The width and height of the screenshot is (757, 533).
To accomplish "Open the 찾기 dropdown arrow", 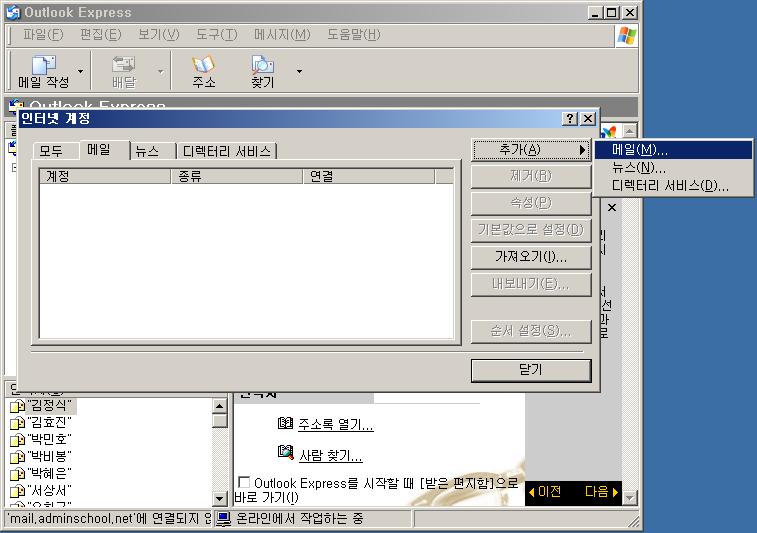I will click(x=298, y=72).
